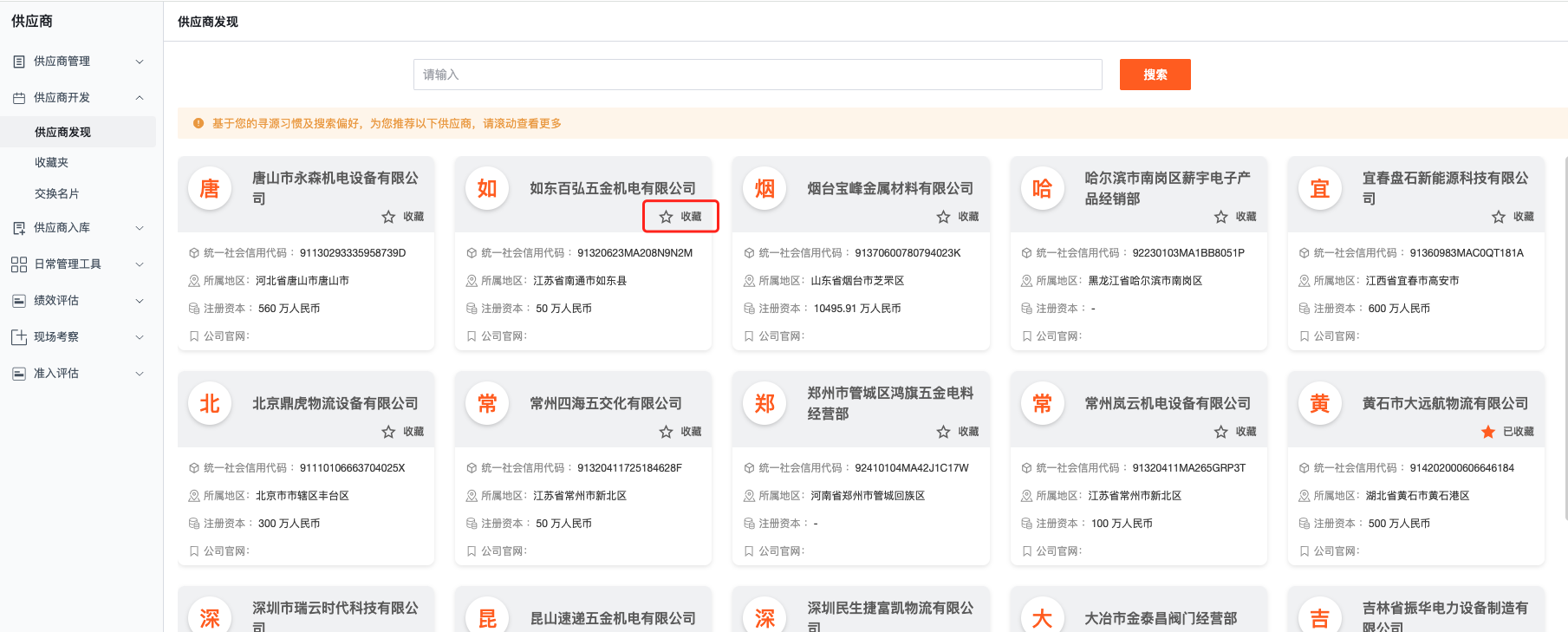
Task: Click the 昆 avatar for 昆山速递五金机电
Action: coord(487,616)
